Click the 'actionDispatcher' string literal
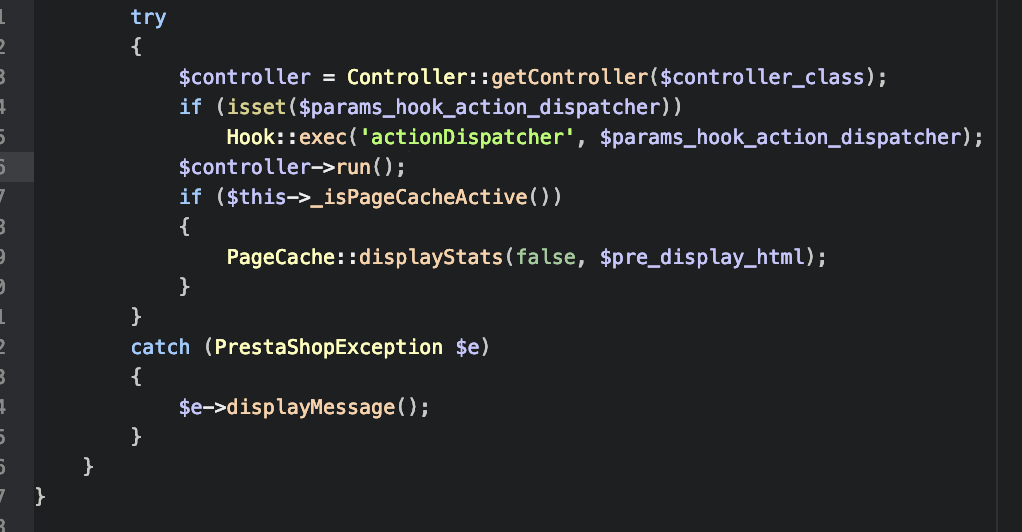The height and width of the screenshot is (532, 1022). [467, 137]
